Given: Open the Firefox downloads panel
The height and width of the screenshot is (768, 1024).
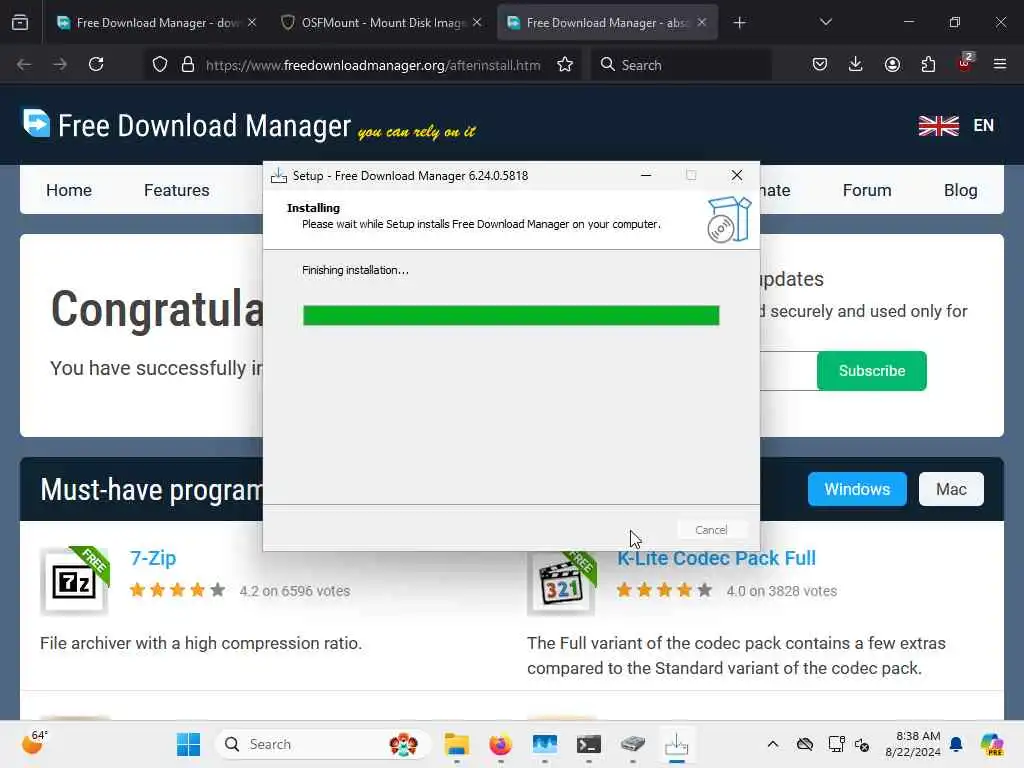Looking at the screenshot, I should click(856, 64).
